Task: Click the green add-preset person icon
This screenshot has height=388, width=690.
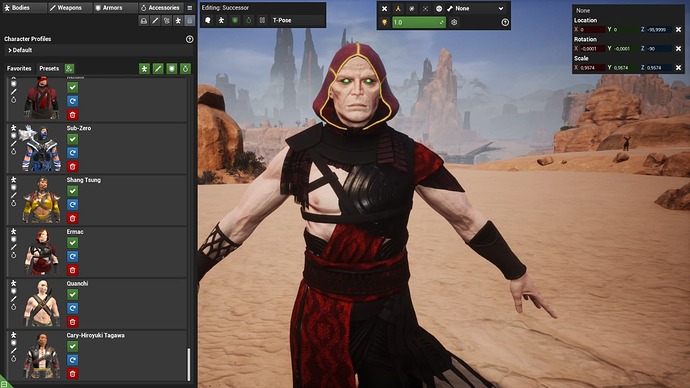Action: 69,68
